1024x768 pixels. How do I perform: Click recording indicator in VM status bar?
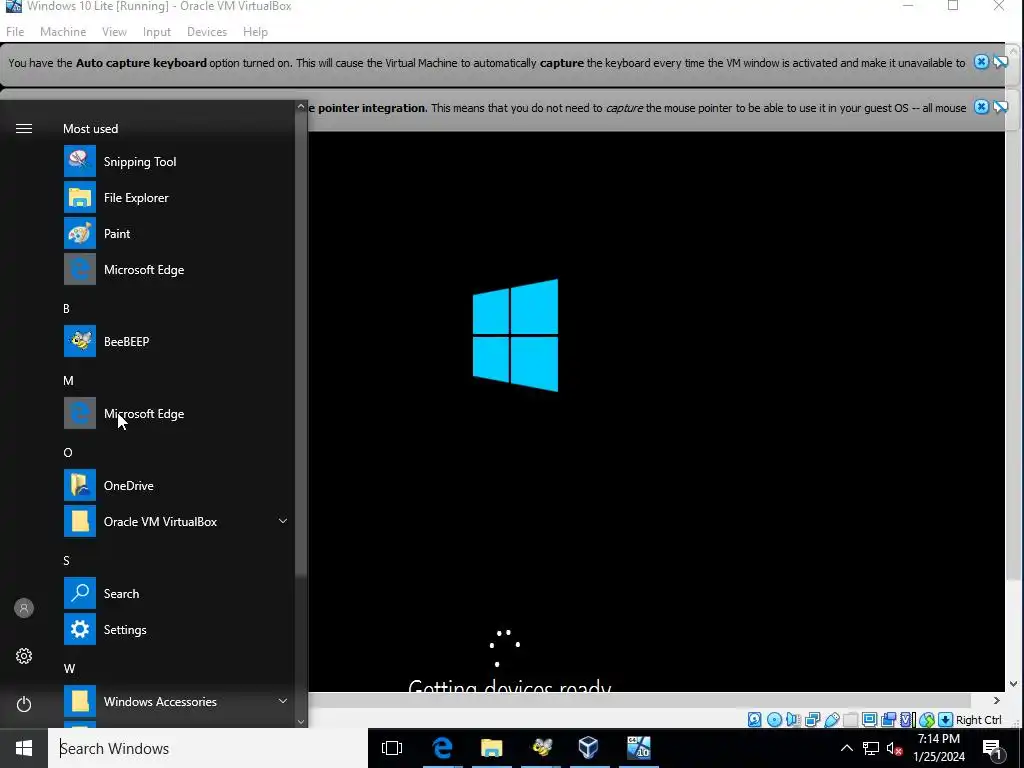click(x=888, y=720)
